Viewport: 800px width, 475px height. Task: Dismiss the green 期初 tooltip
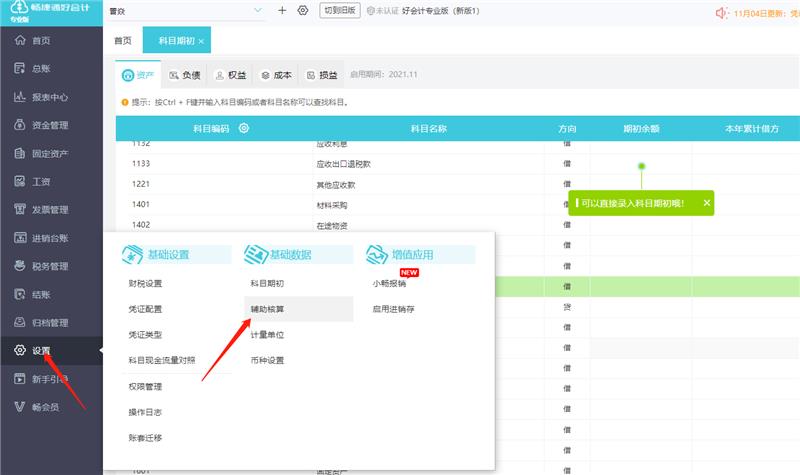tap(707, 202)
